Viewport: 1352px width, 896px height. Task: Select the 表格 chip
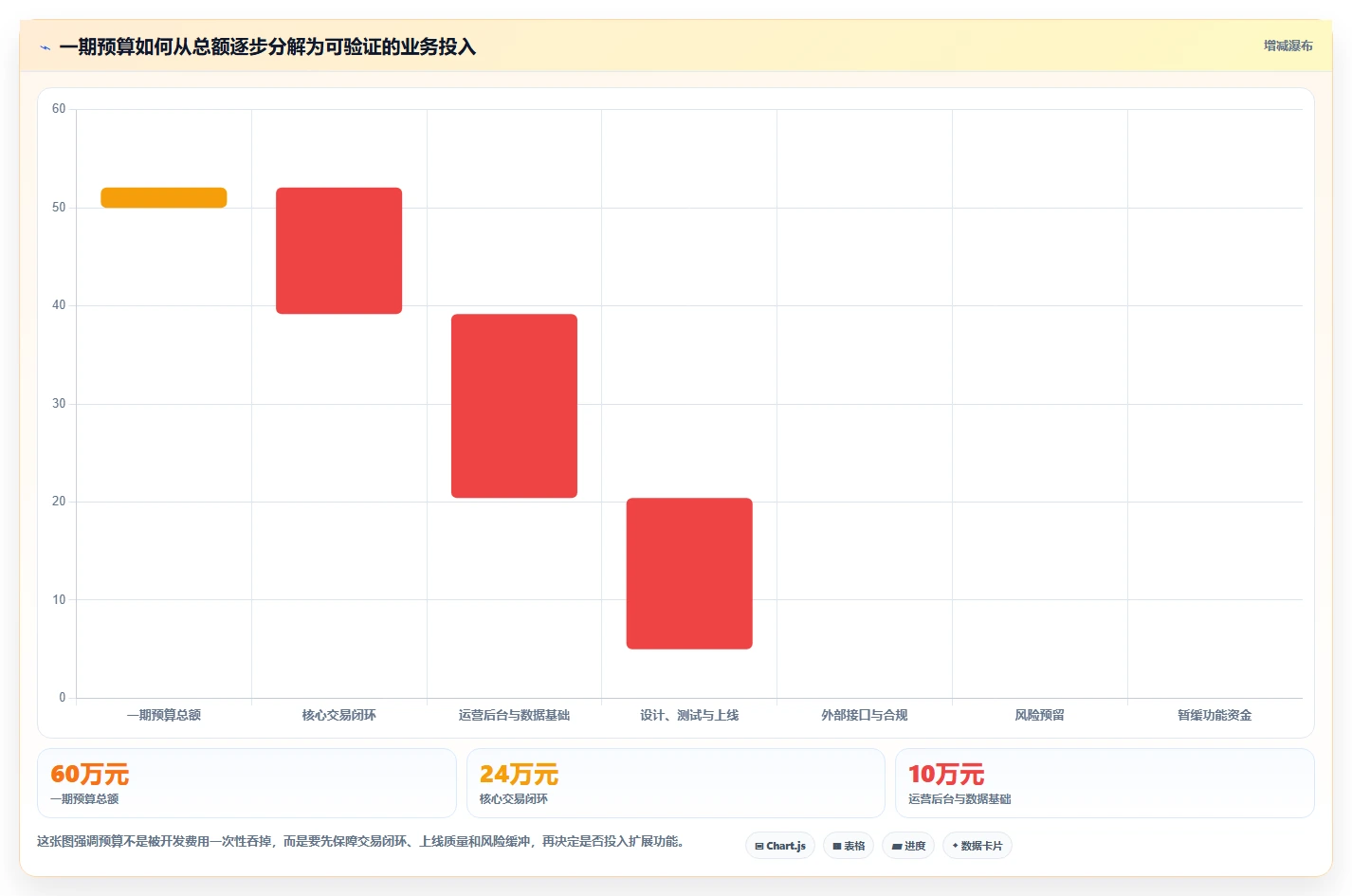(x=849, y=846)
